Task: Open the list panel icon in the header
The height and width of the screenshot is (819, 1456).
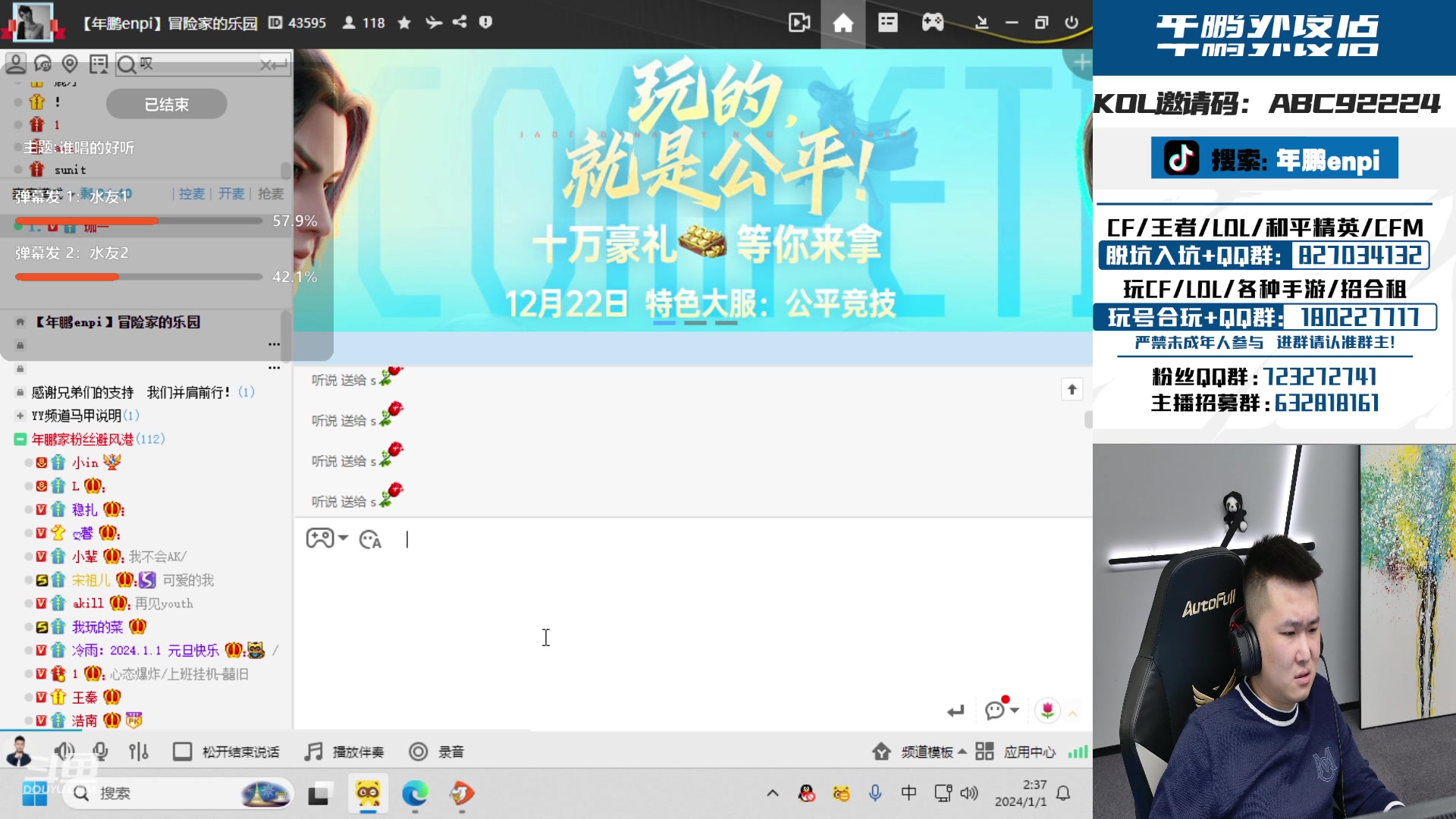Action: [x=887, y=23]
